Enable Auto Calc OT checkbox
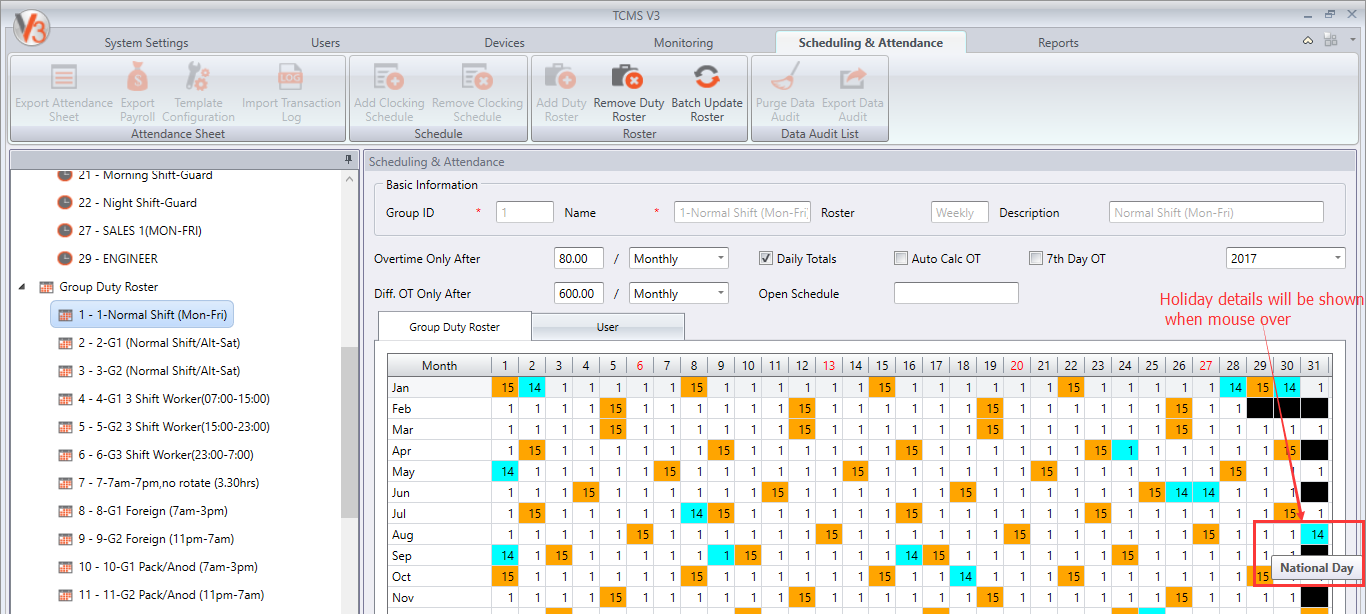Screen dimensions: 1366x614 pos(900,258)
